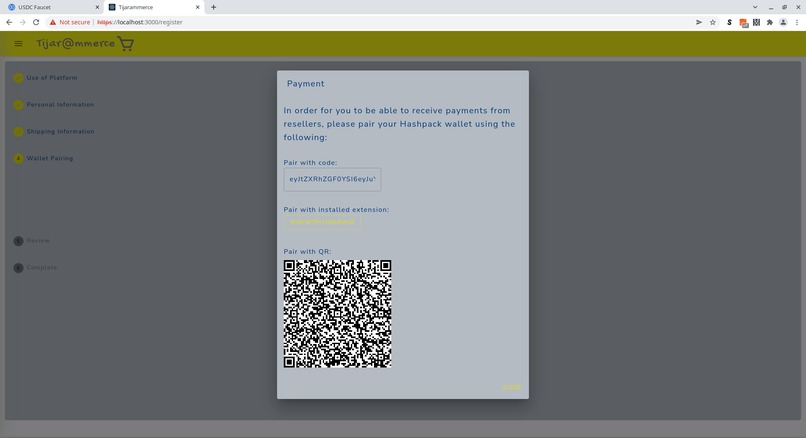The image size is (806, 438).
Task: Go forward in browser history
Action: pyautogui.click(x=23, y=22)
